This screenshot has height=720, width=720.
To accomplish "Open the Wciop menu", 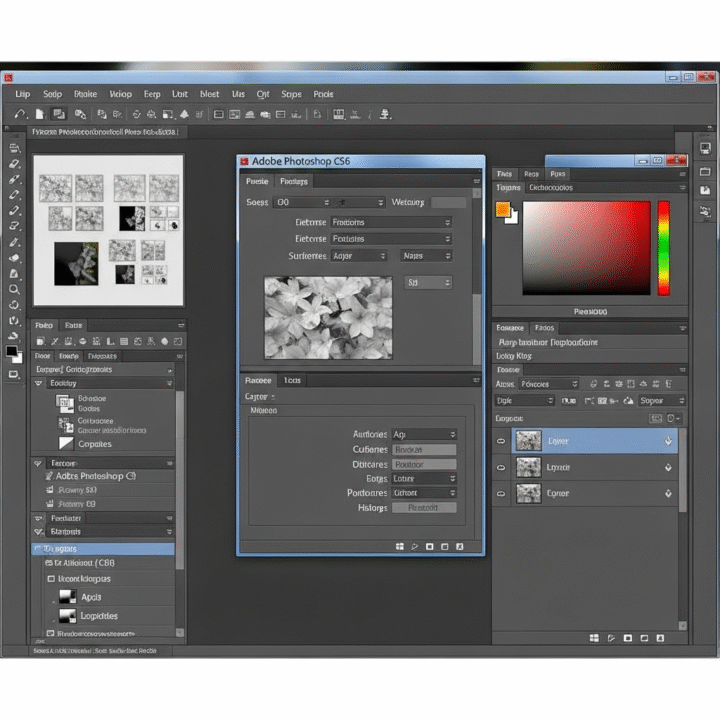I will 120,94.
